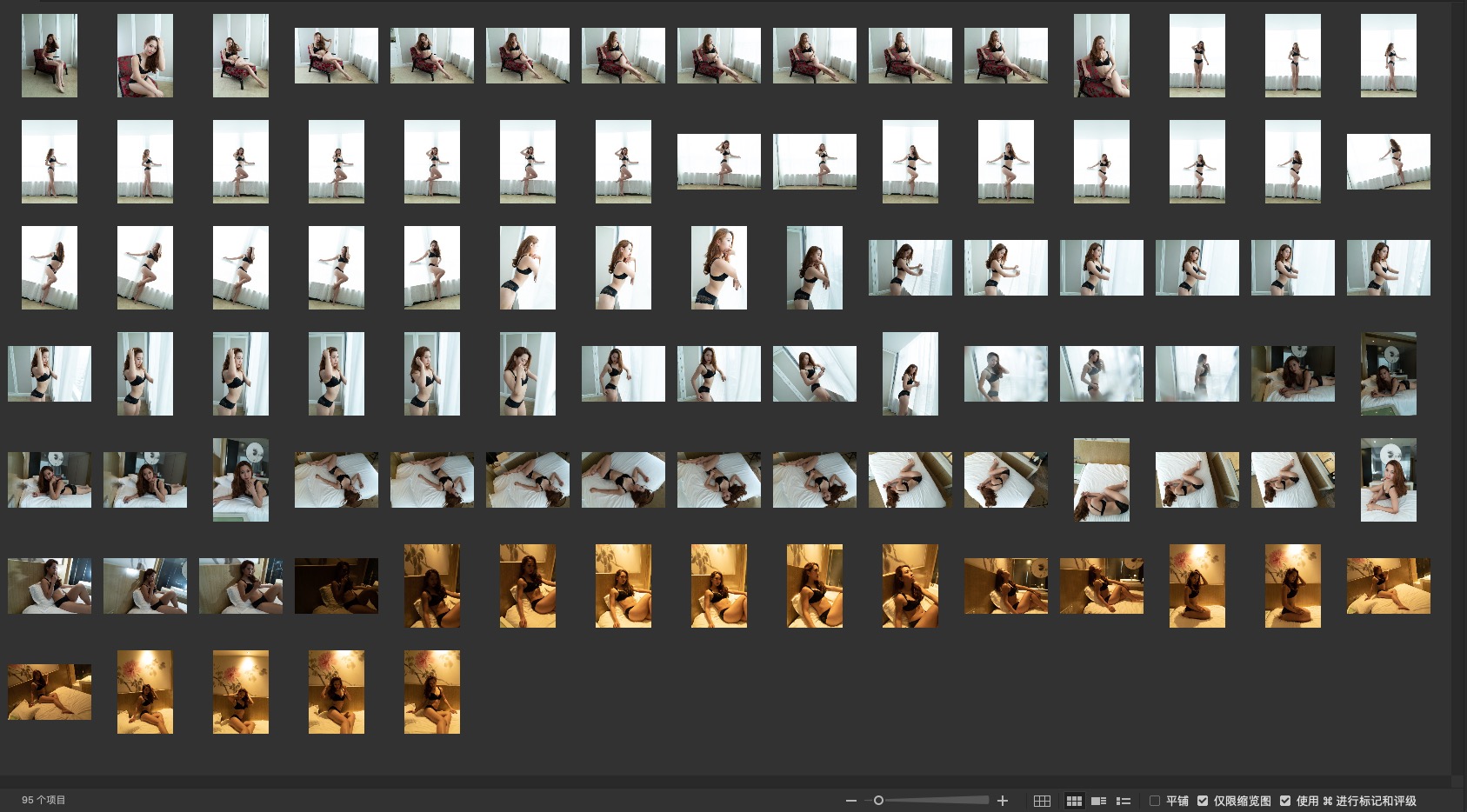Switch to thumbnails view mode

(1074, 801)
